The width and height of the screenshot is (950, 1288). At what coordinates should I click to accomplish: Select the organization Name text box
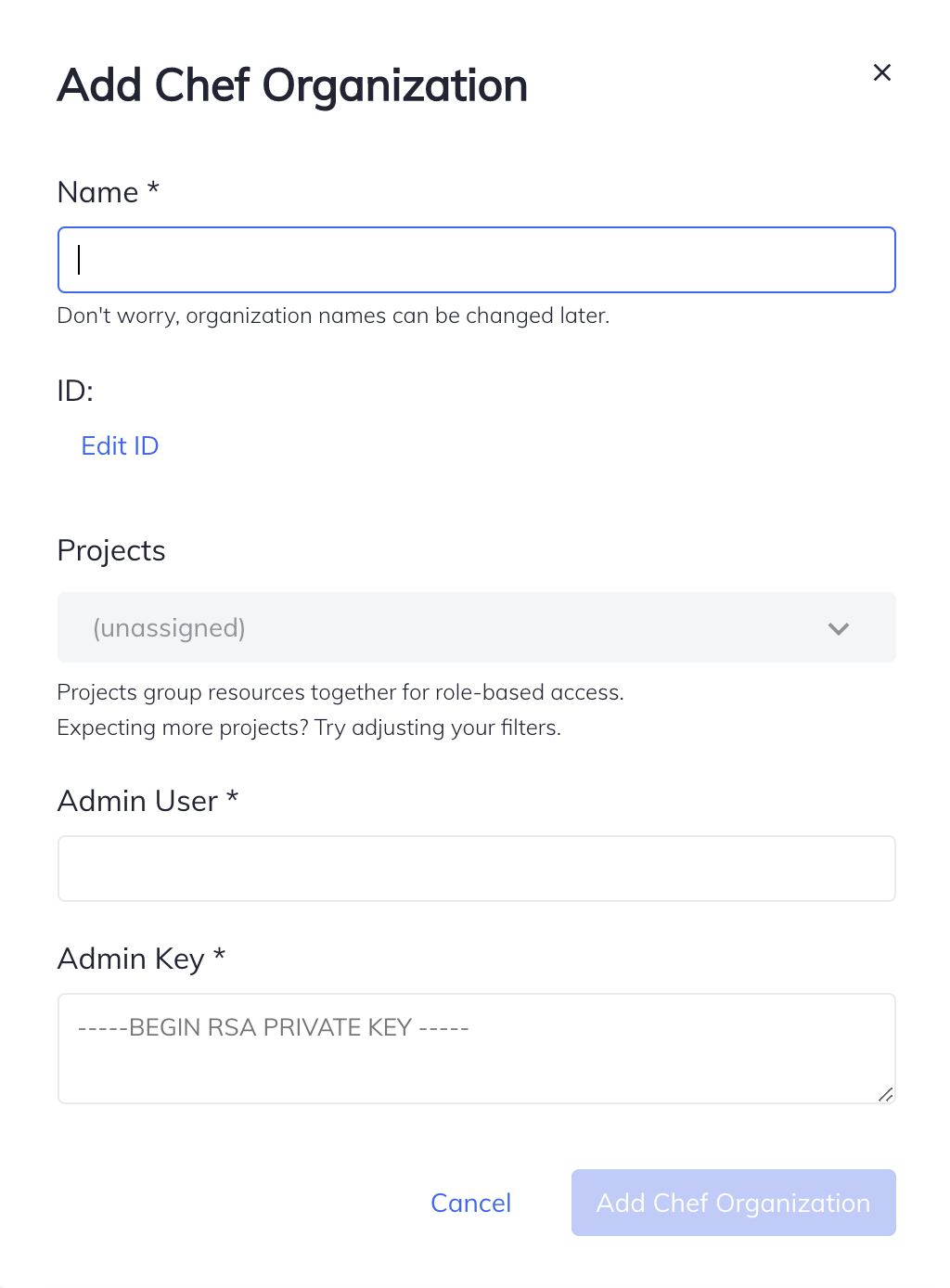(476, 260)
